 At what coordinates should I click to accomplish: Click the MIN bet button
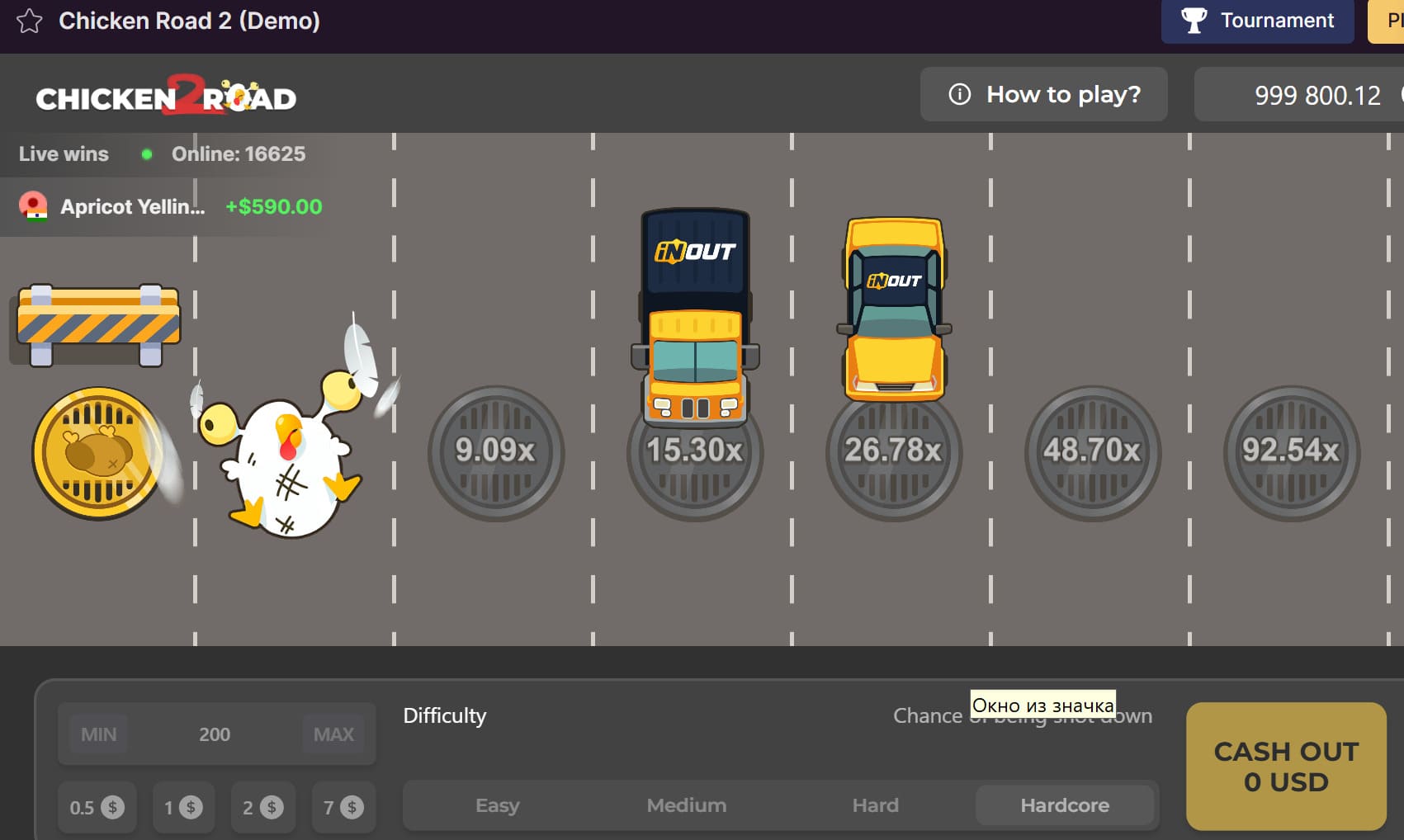point(97,734)
